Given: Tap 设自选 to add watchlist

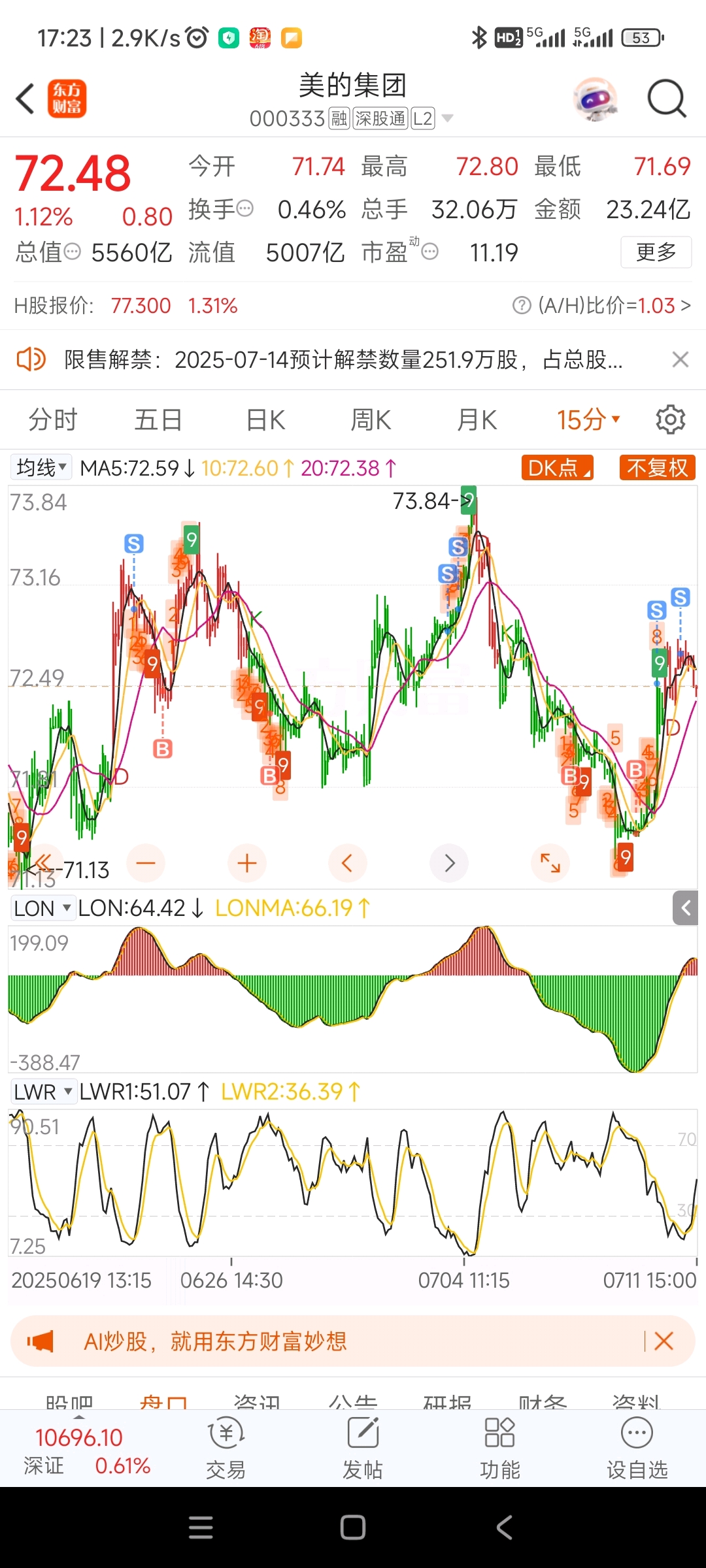Looking at the screenshot, I should (637, 1448).
